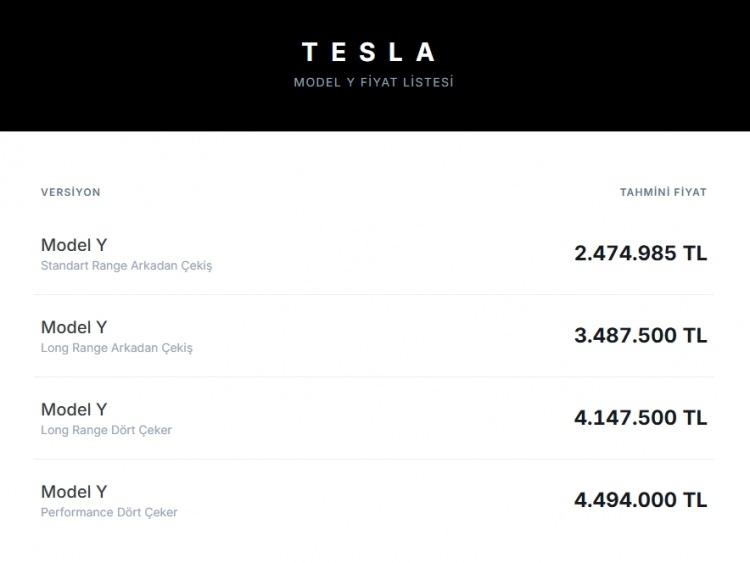The width and height of the screenshot is (750, 563).
Task: Click divider line below Standart Range row
Action: tap(374, 295)
